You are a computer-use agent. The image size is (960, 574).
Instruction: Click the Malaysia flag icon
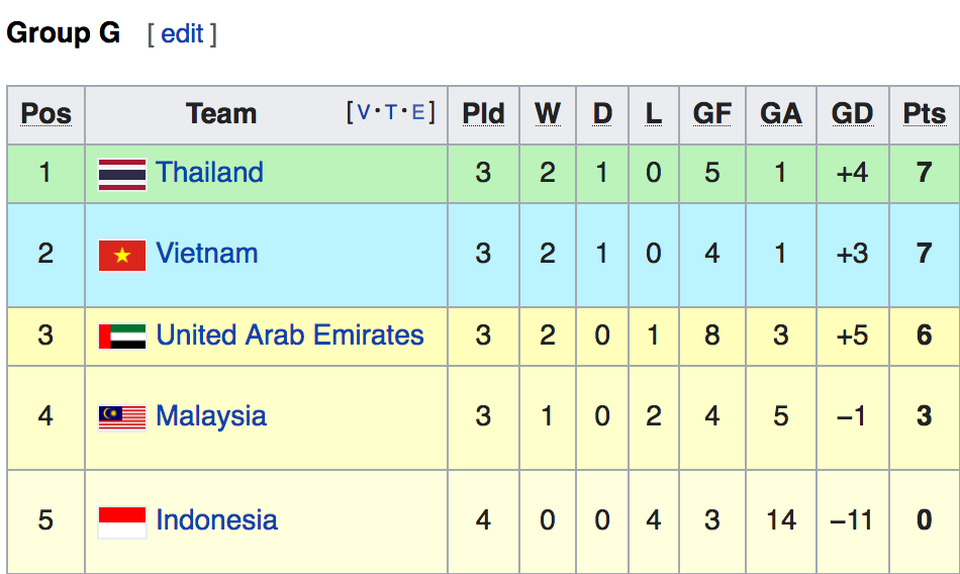(x=122, y=417)
